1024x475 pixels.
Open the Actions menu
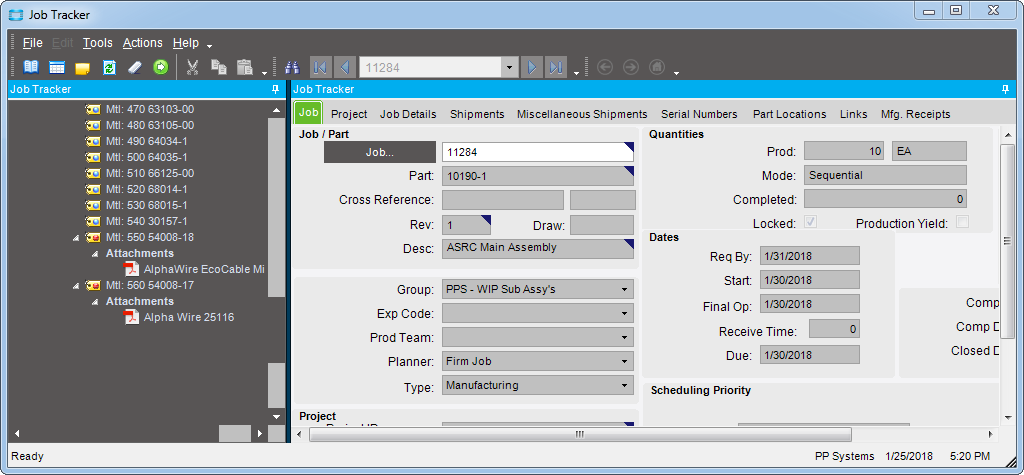(142, 43)
